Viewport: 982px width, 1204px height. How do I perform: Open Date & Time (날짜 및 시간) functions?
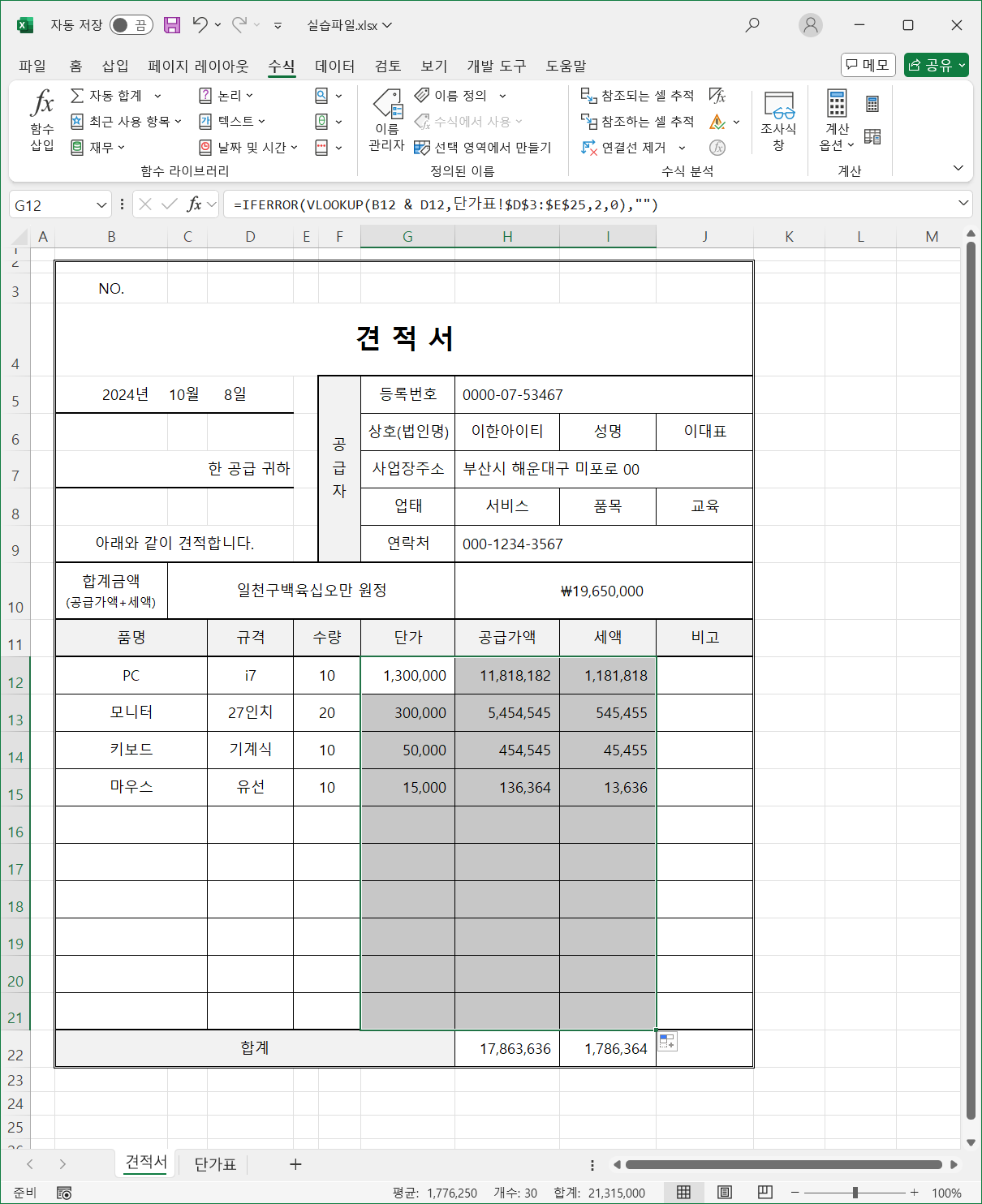248,148
